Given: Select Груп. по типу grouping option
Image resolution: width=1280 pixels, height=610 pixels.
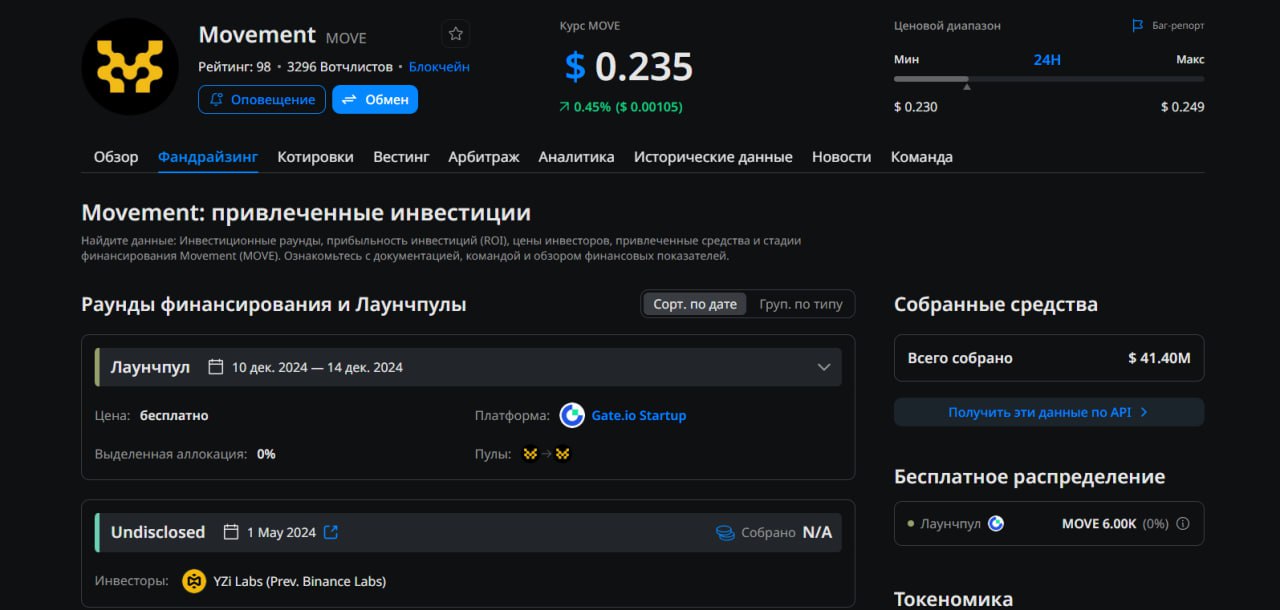Looking at the screenshot, I should [x=801, y=304].
